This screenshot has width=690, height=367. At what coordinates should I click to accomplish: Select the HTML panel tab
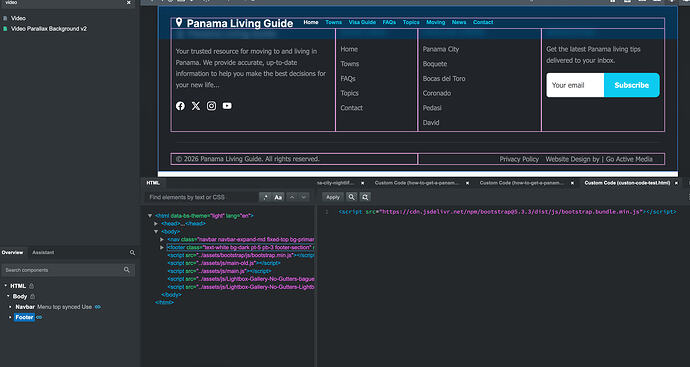[x=153, y=183]
